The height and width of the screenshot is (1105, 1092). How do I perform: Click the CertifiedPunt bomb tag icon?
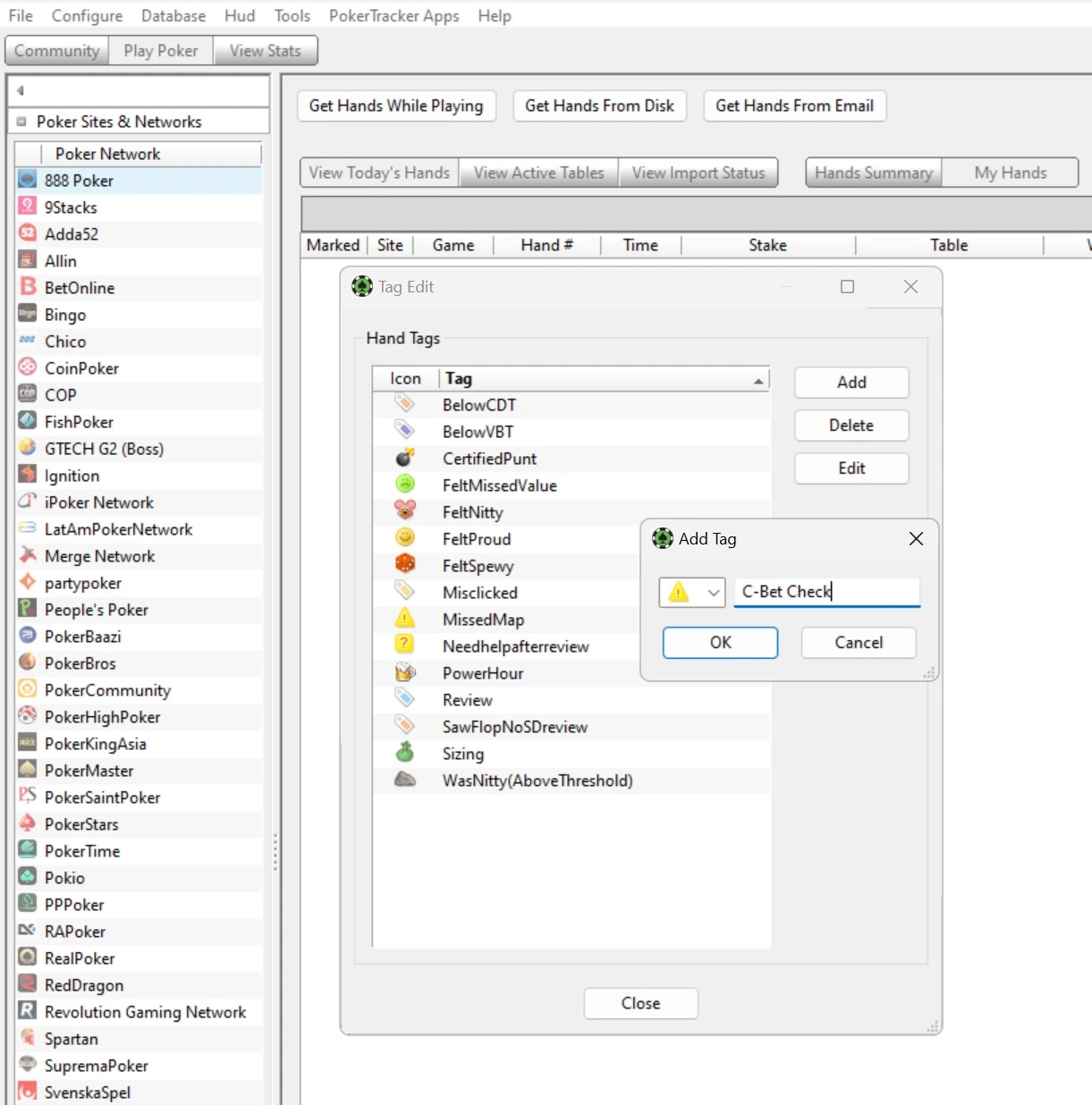[x=405, y=458]
